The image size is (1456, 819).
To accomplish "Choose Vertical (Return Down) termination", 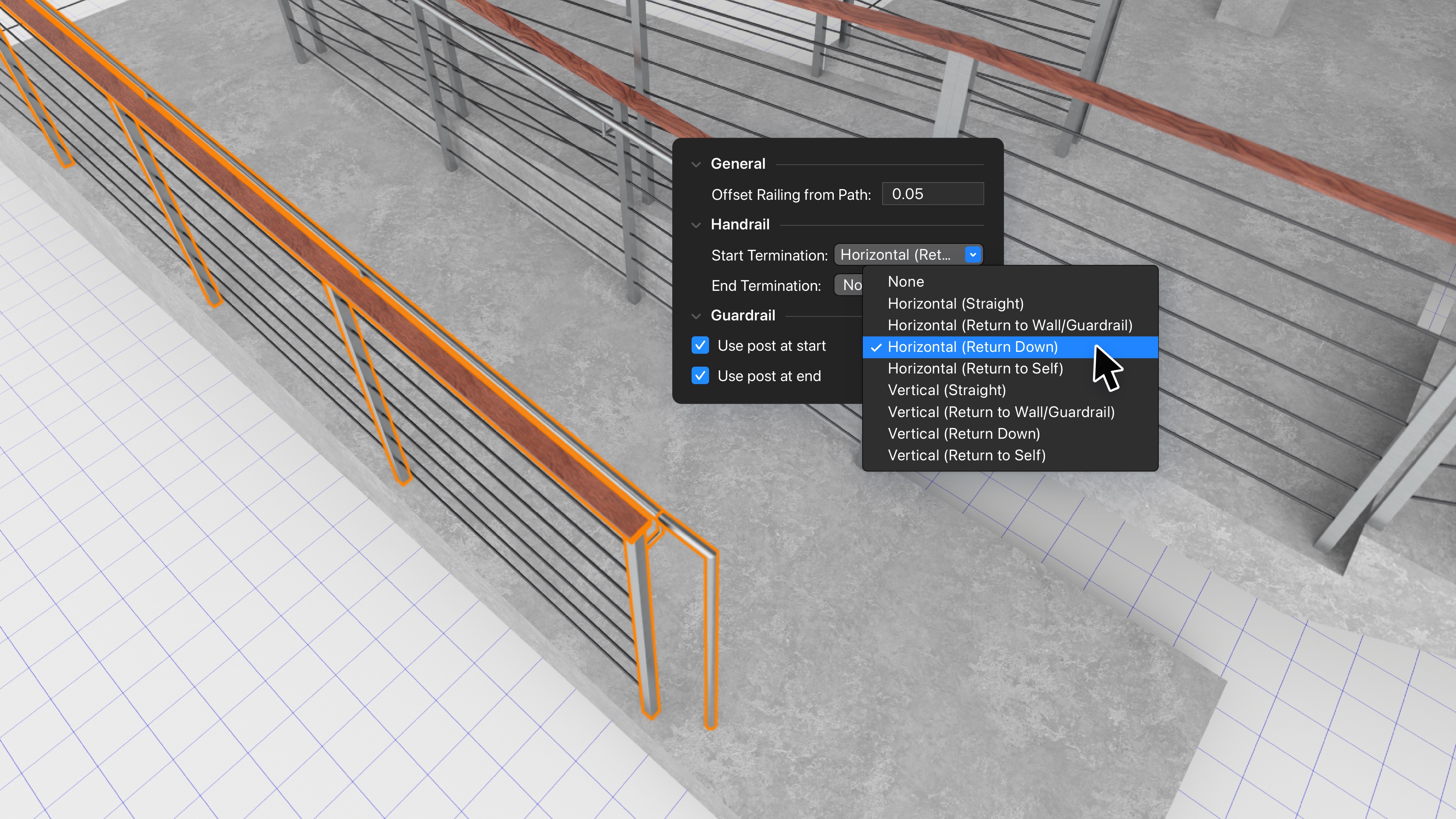I will (x=964, y=433).
